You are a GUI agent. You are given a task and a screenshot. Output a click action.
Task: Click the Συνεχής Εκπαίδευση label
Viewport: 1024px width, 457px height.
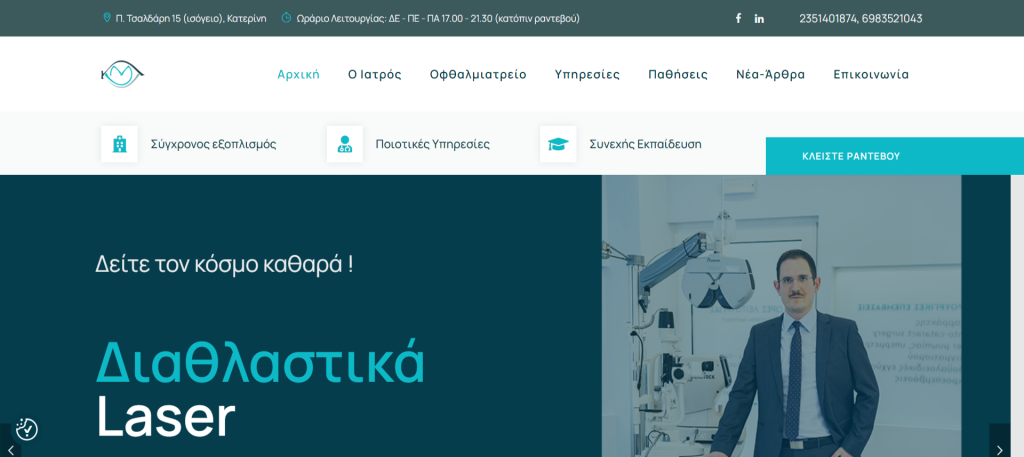point(645,144)
